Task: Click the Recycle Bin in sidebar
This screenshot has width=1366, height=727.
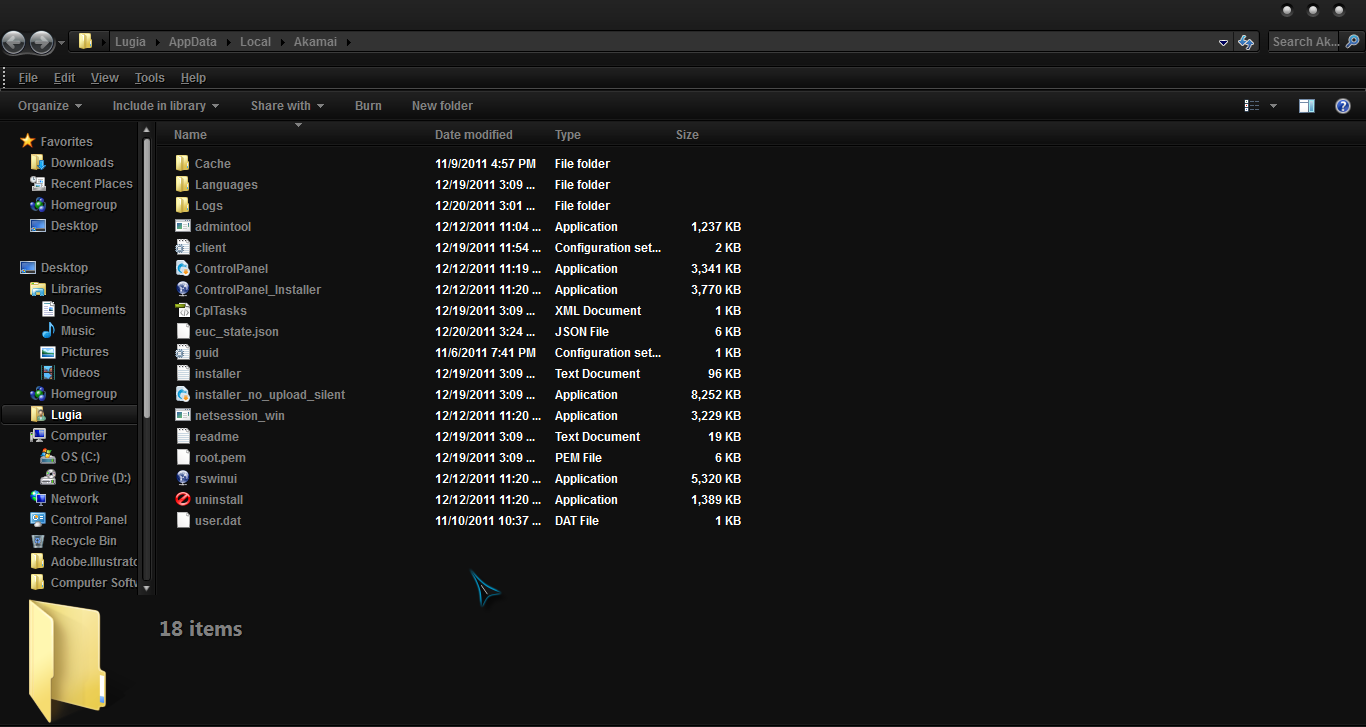Action: (83, 541)
